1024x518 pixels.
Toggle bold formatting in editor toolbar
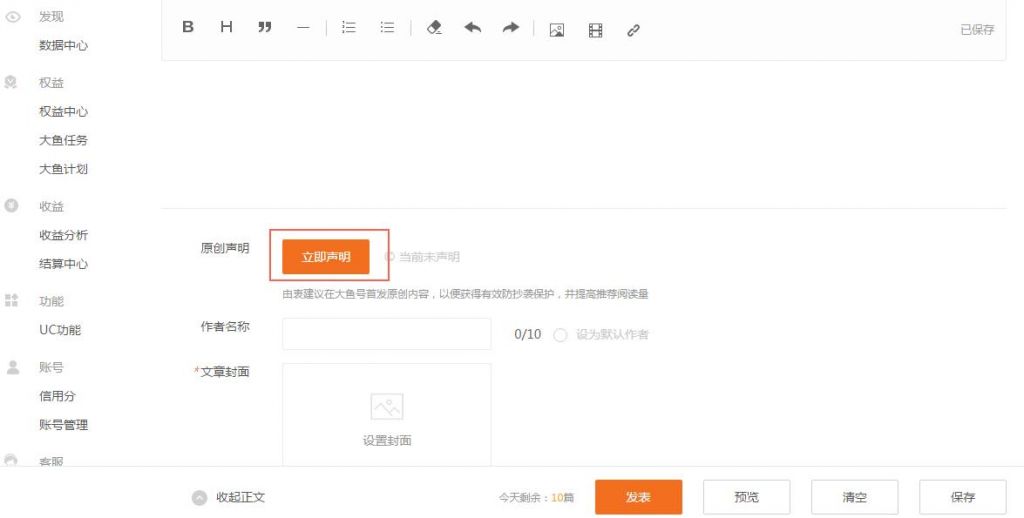(x=188, y=27)
